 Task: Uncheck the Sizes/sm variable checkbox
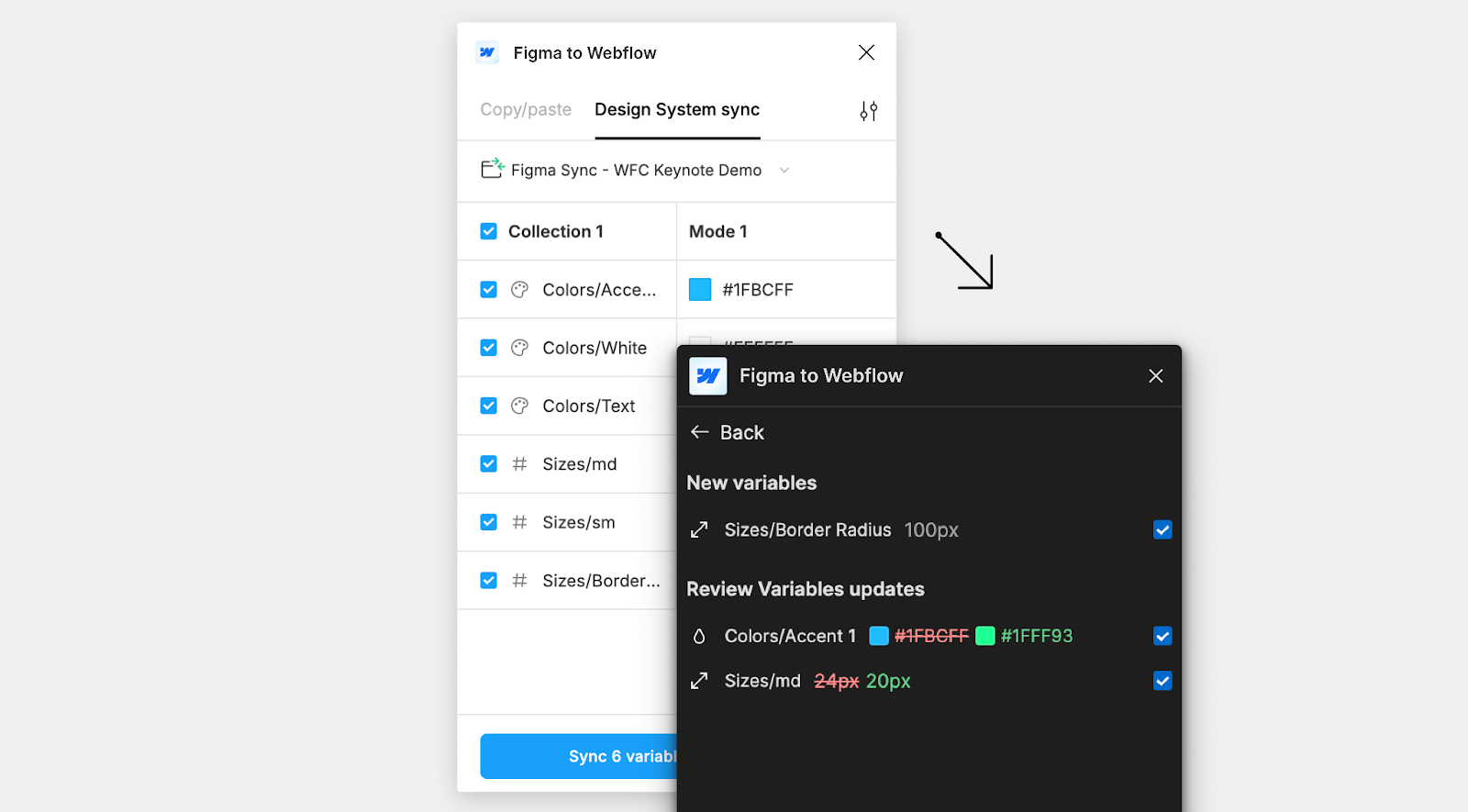pos(489,522)
